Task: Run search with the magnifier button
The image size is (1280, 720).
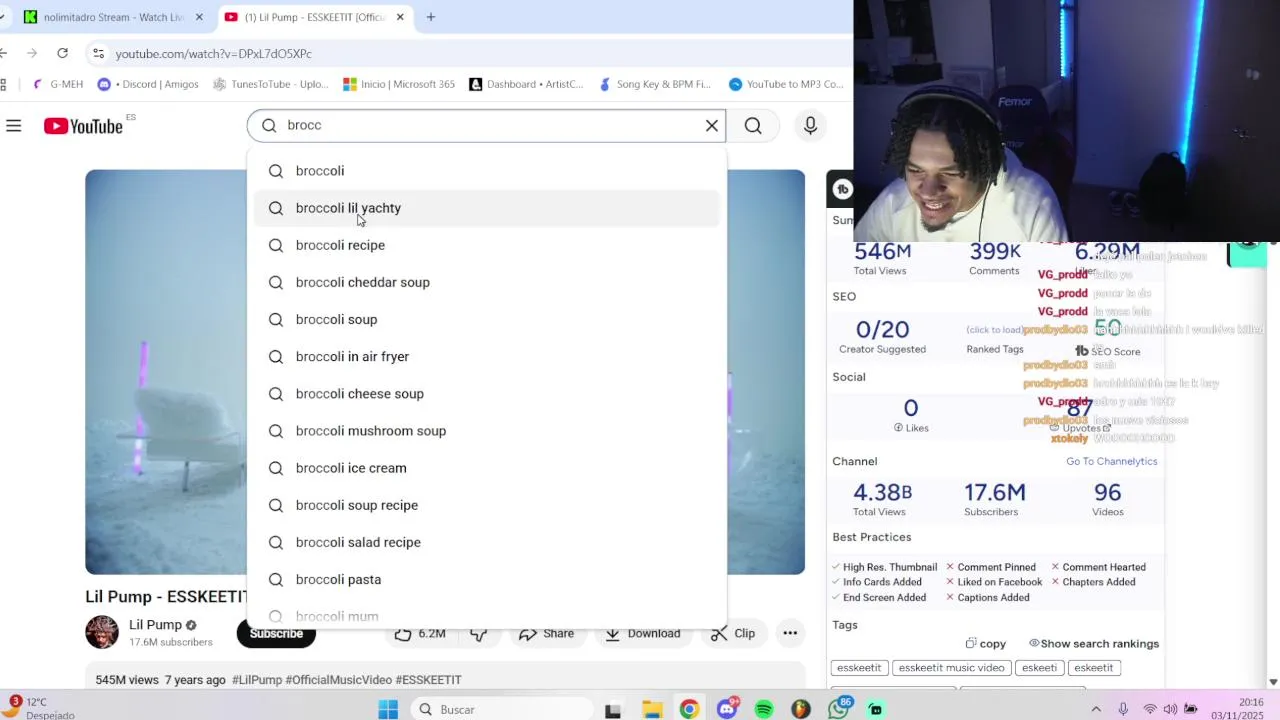Action: (x=753, y=126)
